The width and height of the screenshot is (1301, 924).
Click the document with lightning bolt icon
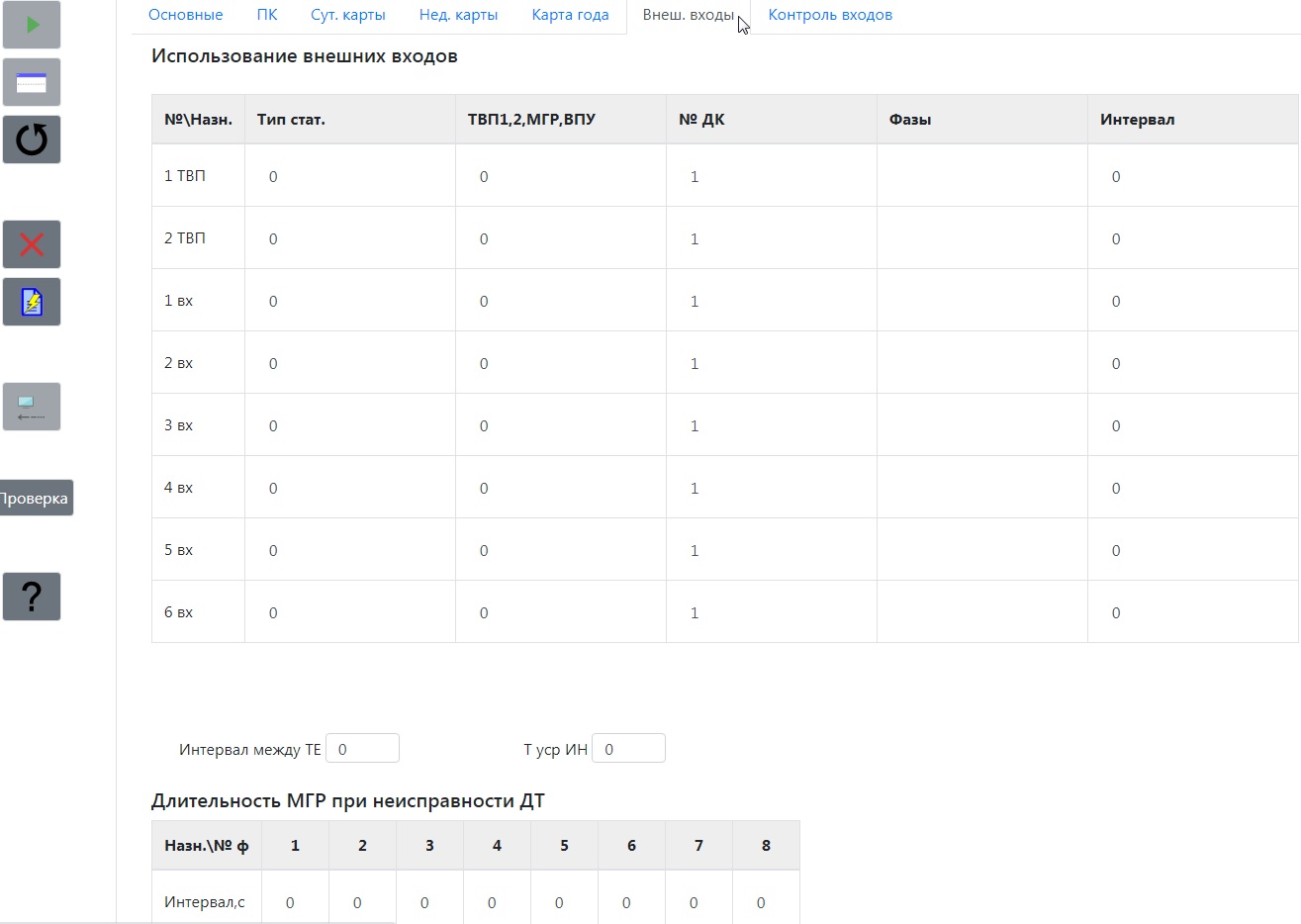coord(32,302)
